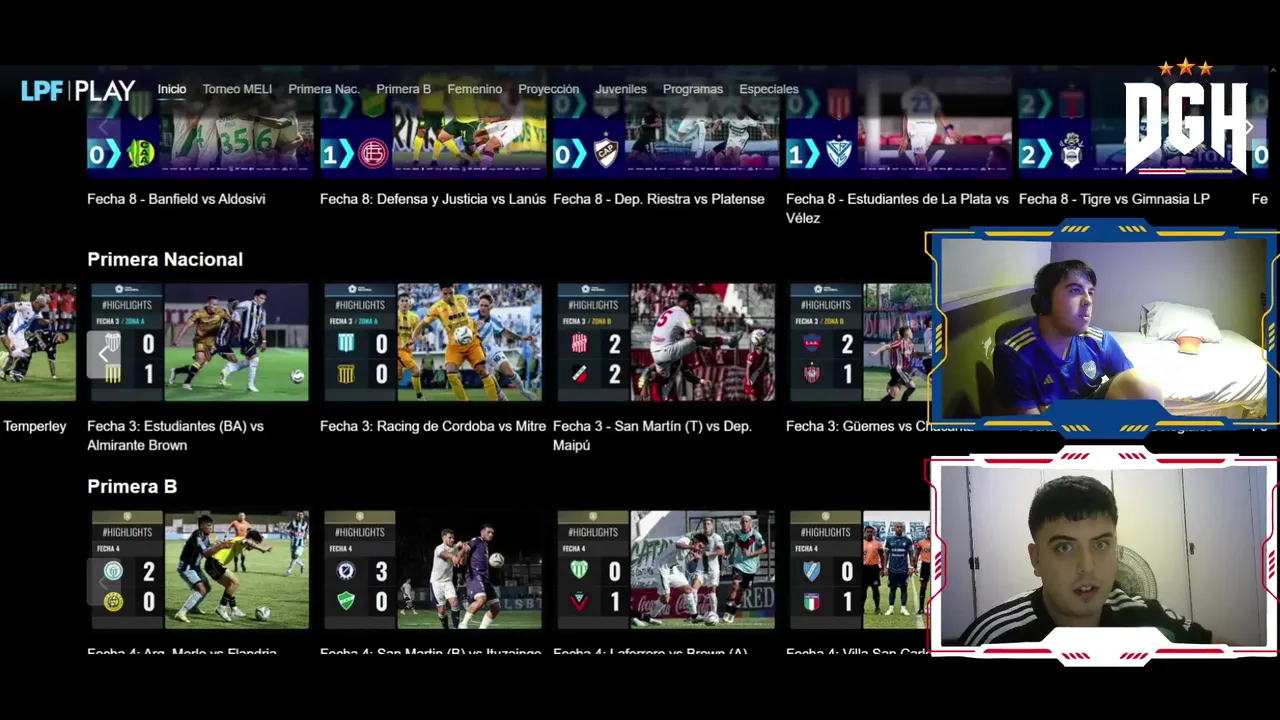Open the Inicio tab

pyautogui.click(x=172, y=89)
